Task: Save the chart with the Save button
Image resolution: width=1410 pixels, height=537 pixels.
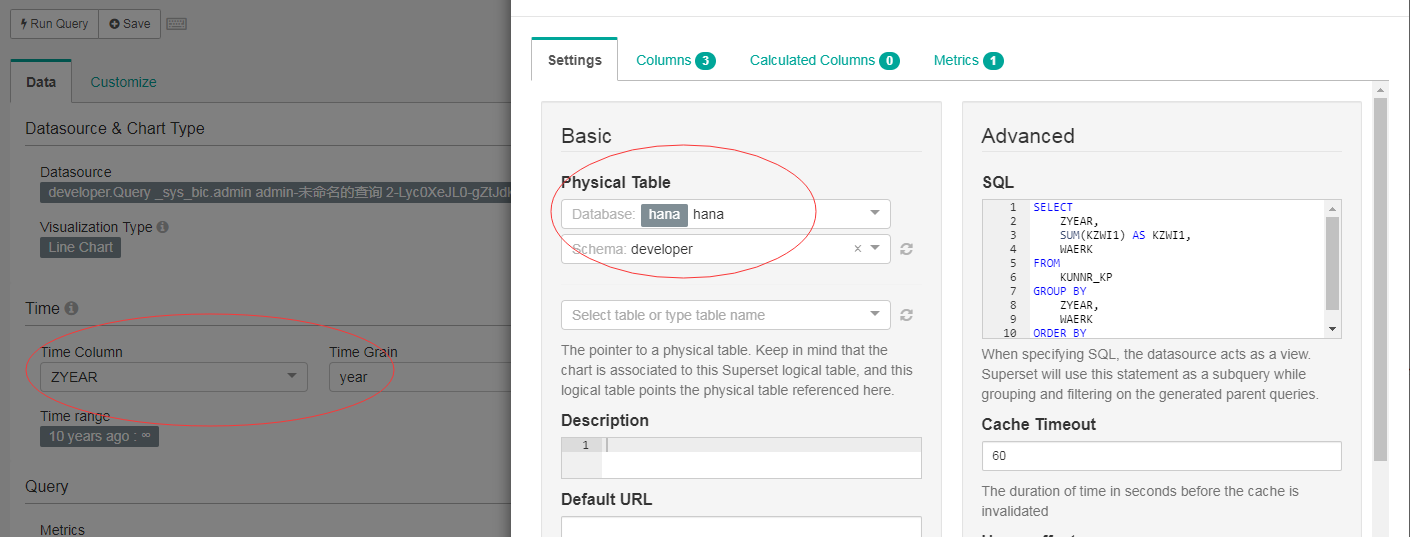Action: pyautogui.click(x=130, y=24)
